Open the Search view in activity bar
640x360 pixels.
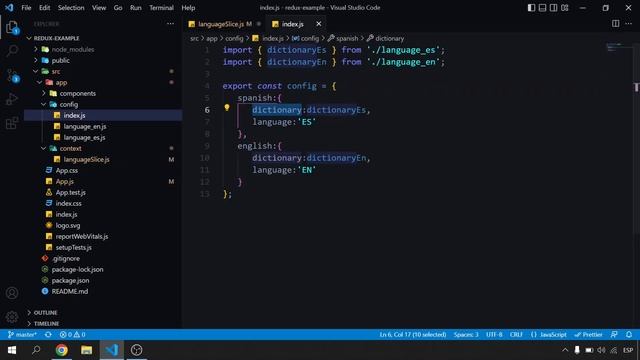[12, 51]
